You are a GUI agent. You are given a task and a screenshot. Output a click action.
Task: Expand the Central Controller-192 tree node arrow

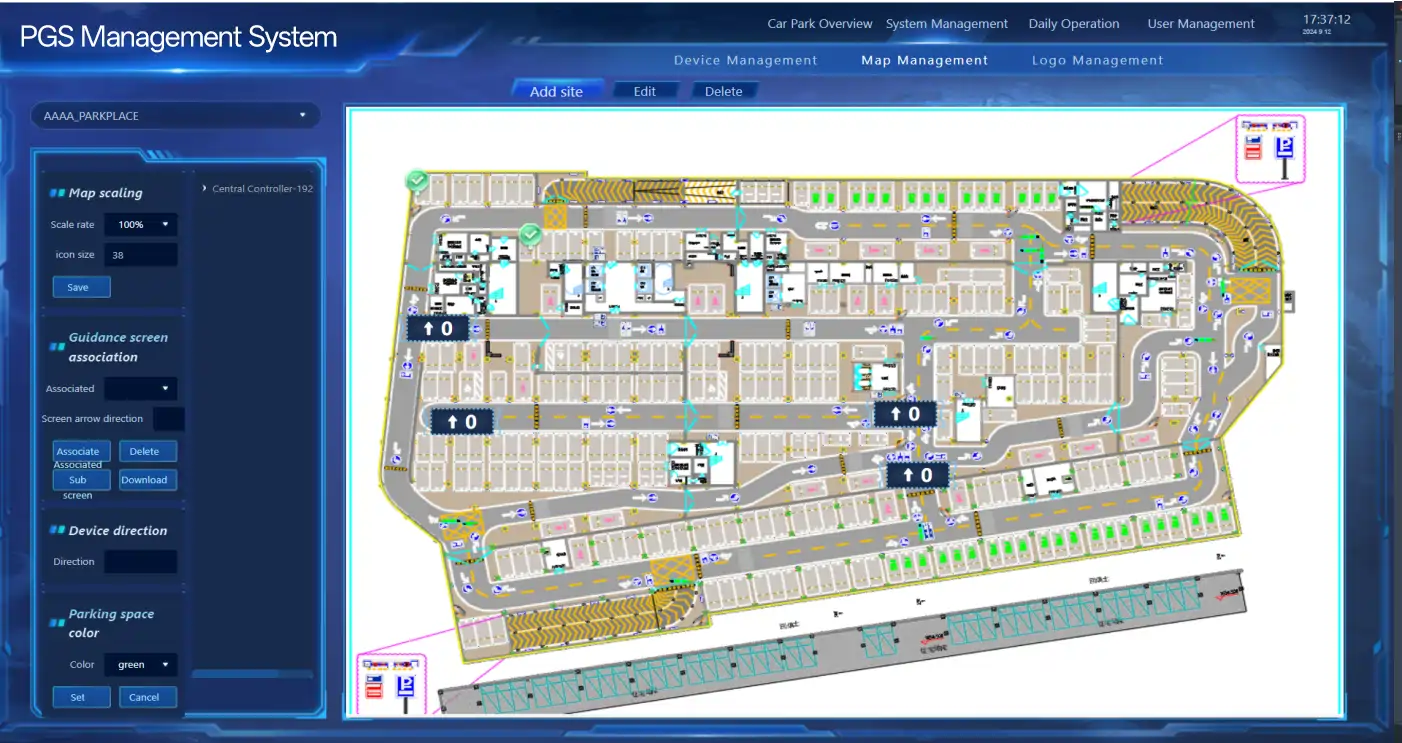pos(205,188)
